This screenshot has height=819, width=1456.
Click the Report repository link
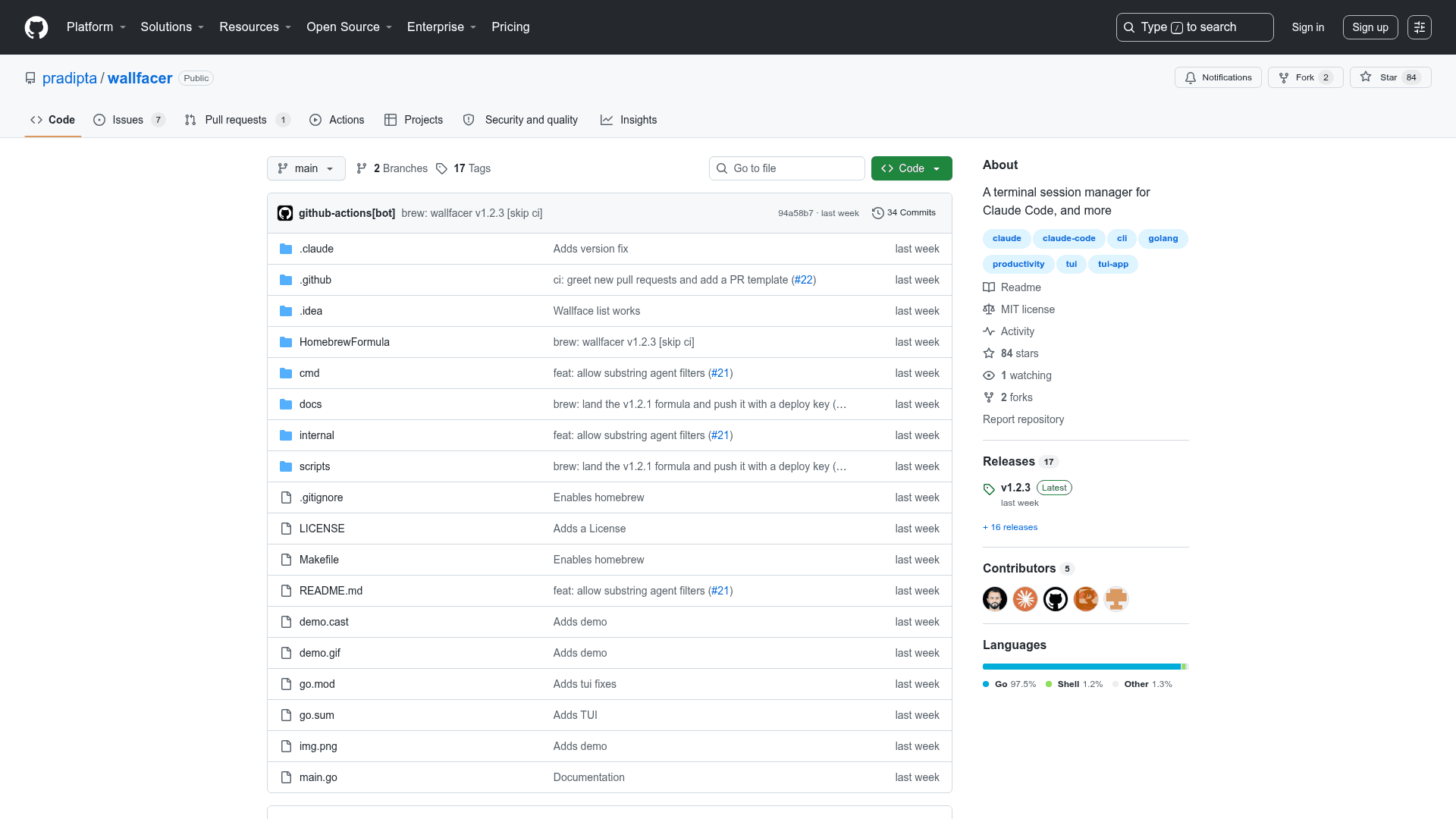point(1023,419)
